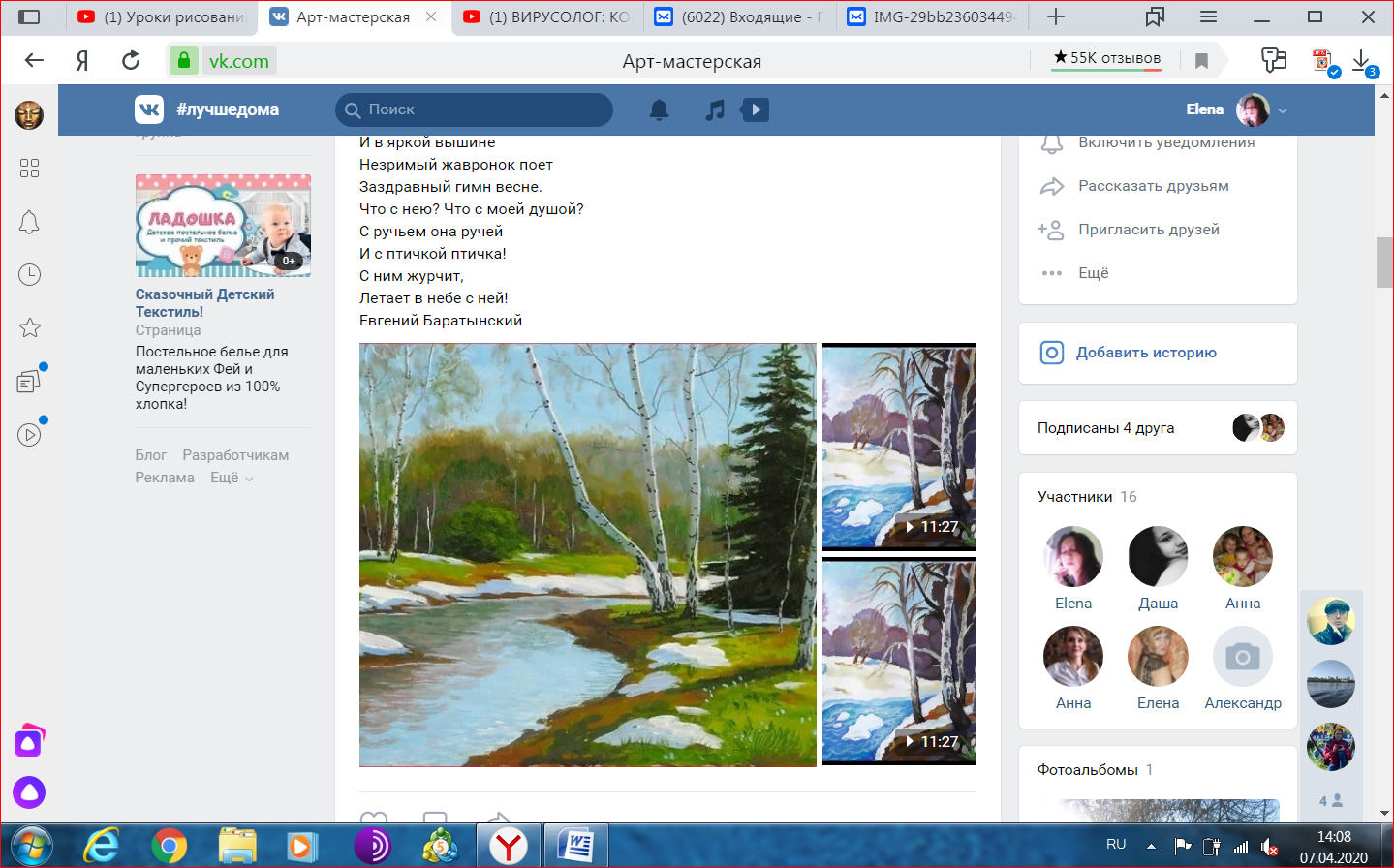Play the lower 11:27 video thumbnail
The height and width of the screenshot is (868, 1394).
point(899,662)
